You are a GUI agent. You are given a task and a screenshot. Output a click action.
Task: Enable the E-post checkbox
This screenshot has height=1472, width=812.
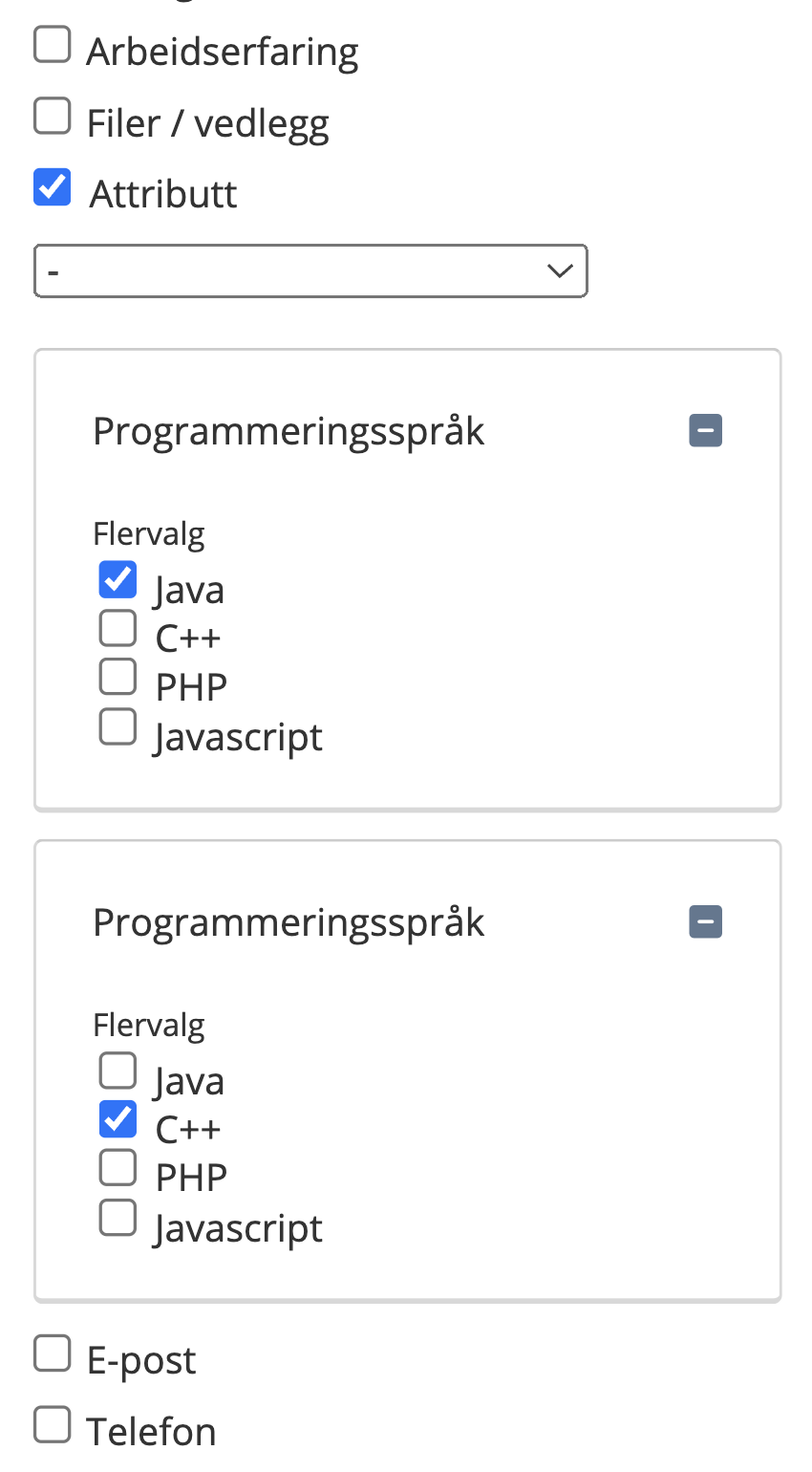[x=53, y=1353]
